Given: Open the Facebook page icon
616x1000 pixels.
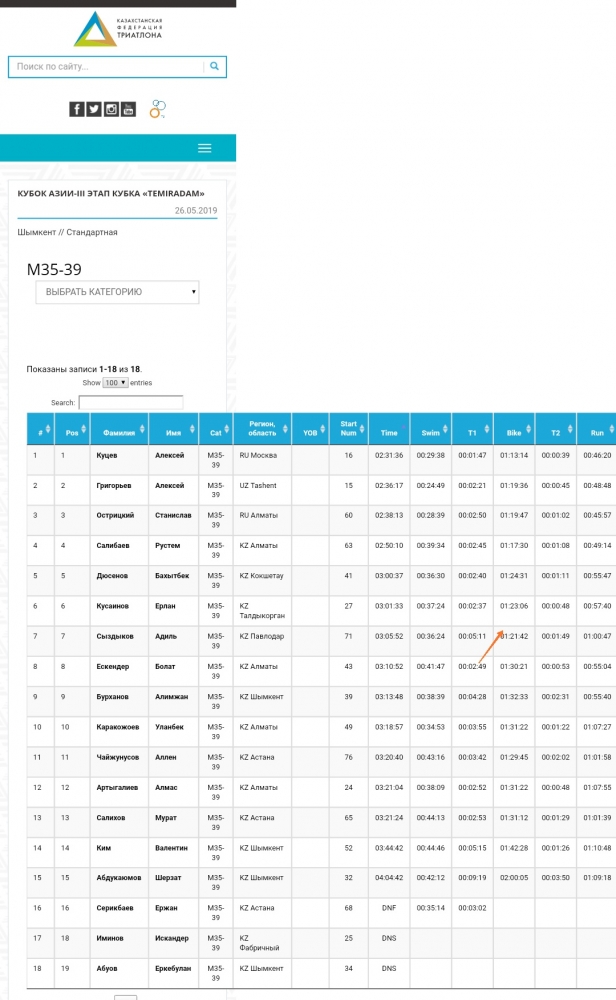Looking at the screenshot, I should point(76,110).
